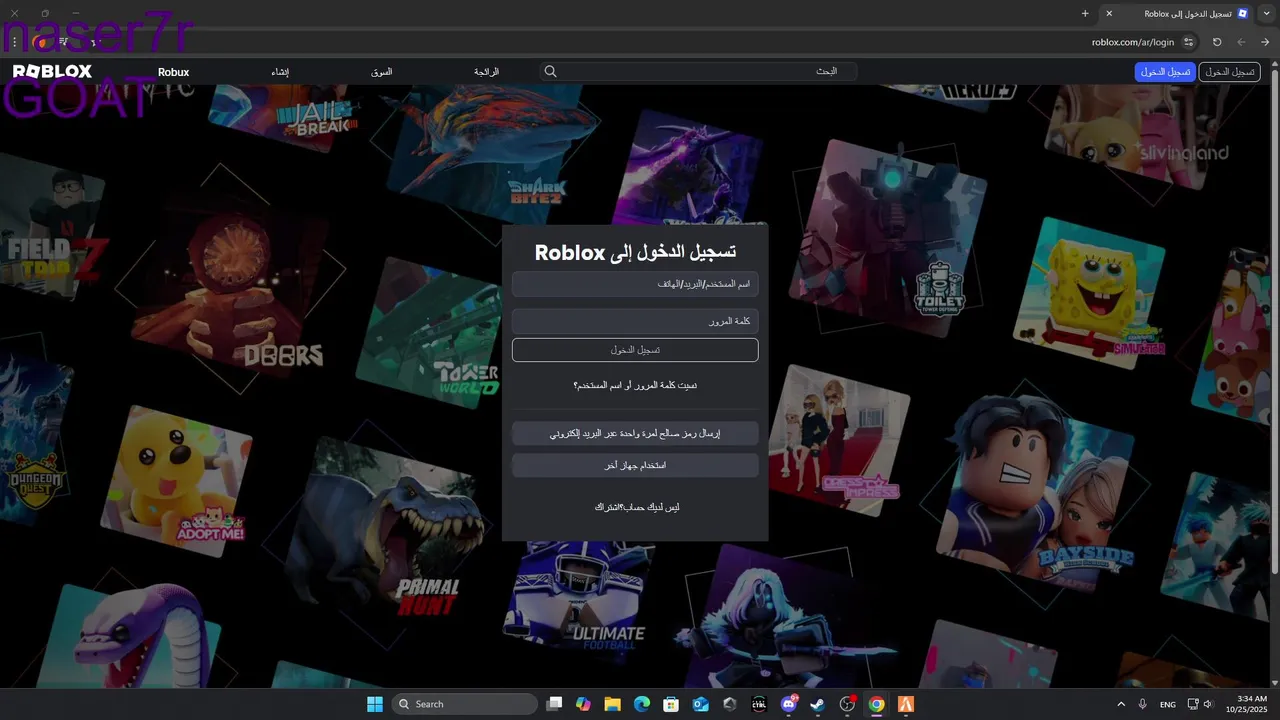Click the تسجيل الدخول login button in the form

[x=635, y=350]
